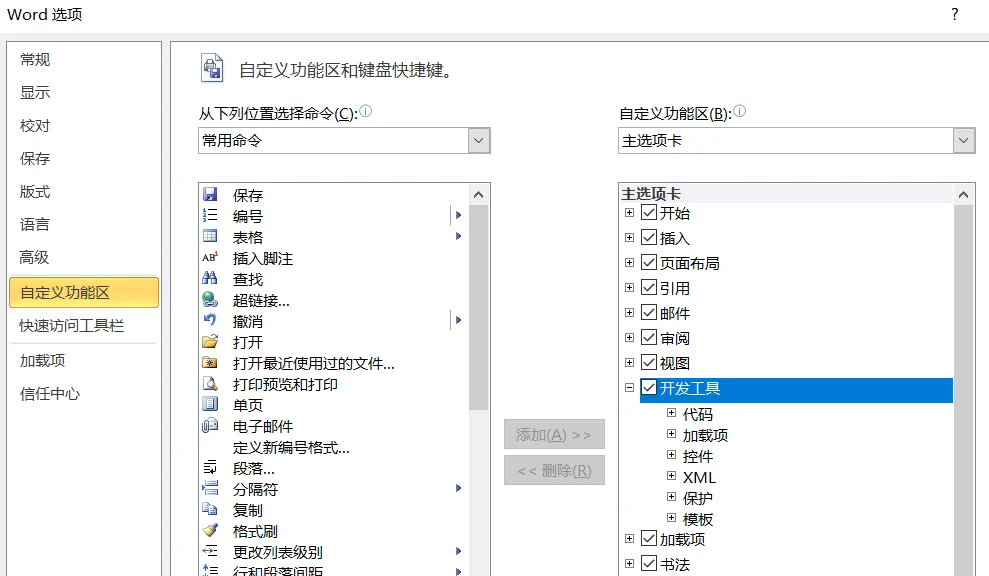989x576 pixels.
Task: Toggle the 页面布局 checkbox
Action: click(648, 262)
